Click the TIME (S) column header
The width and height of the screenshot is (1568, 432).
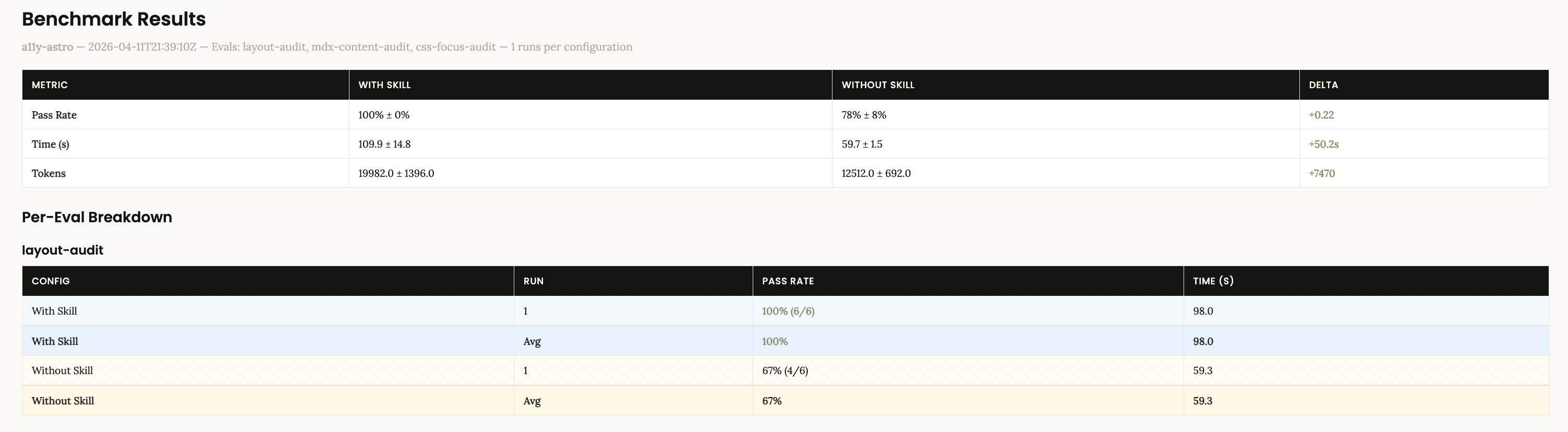[1366, 281]
